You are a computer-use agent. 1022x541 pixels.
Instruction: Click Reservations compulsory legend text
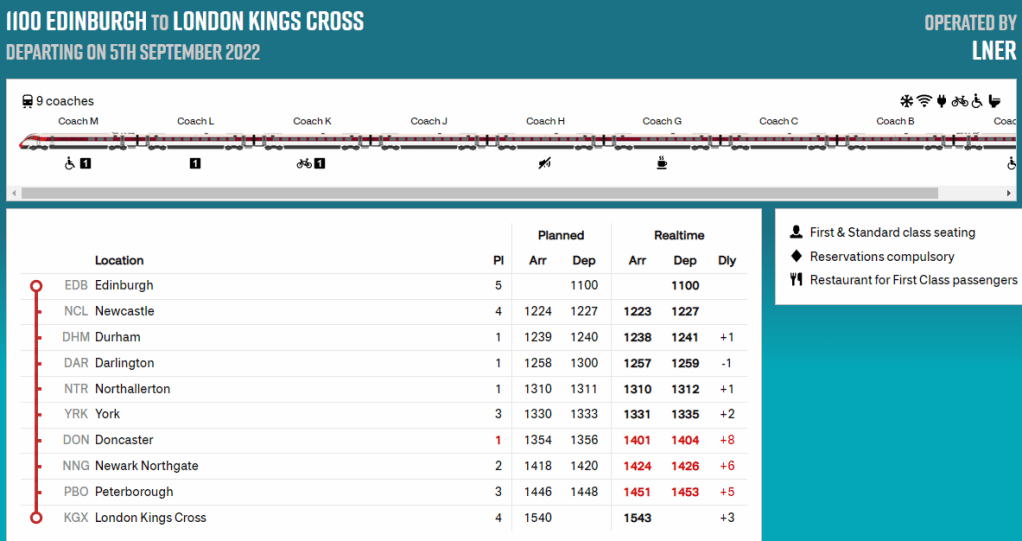click(x=882, y=256)
